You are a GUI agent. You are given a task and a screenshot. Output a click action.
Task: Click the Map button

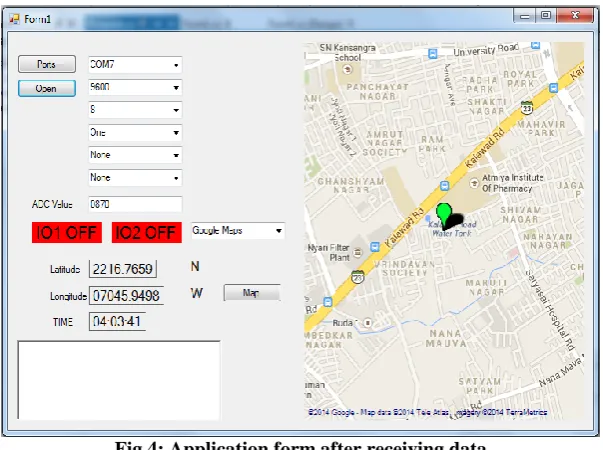[x=252, y=293]
